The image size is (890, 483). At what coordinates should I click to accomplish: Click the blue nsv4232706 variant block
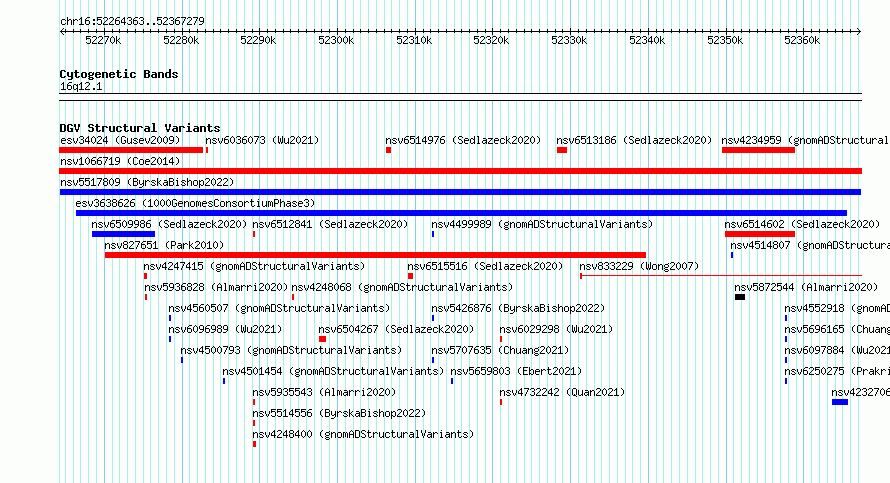click(x=840, y=402)
